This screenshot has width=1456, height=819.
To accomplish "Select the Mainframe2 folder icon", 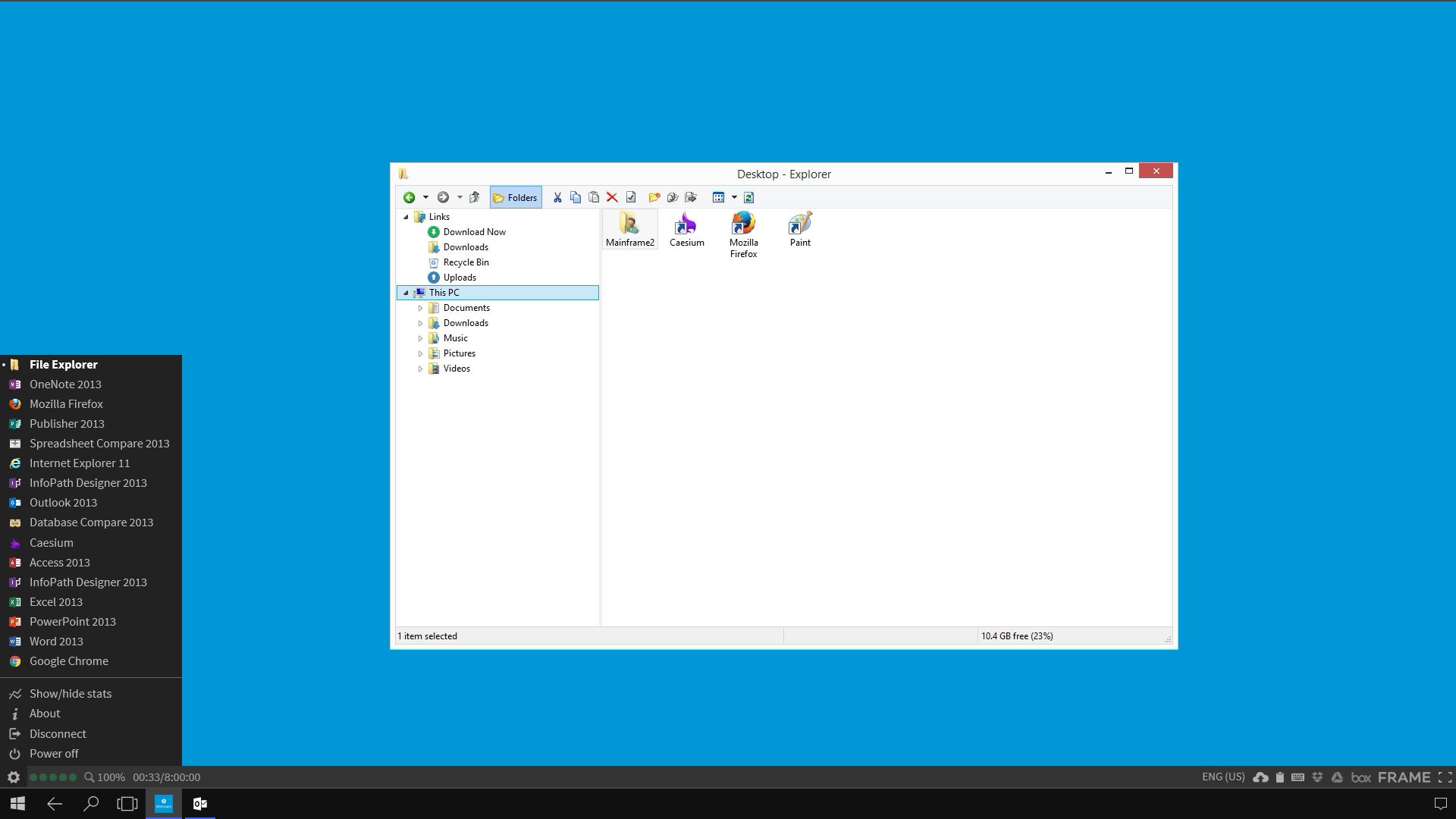I will pos(629,229).
